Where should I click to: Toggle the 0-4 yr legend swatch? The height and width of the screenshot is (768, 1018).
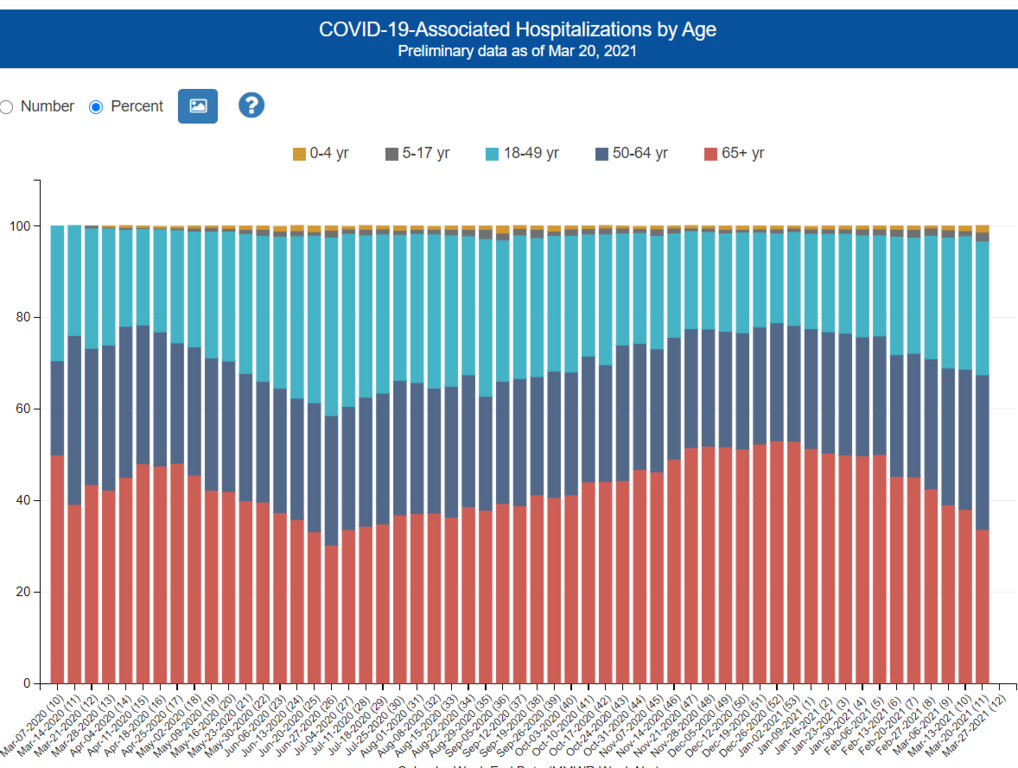point(299,154)
